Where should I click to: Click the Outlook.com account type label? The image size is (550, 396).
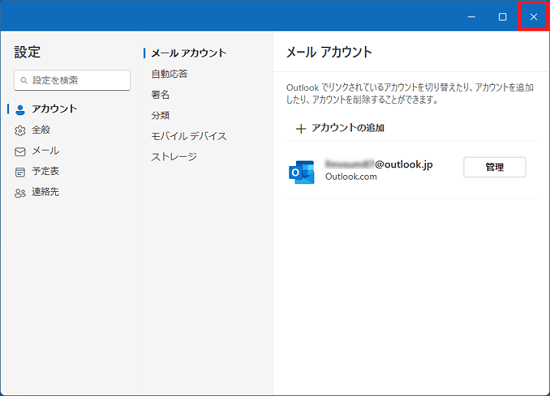tap(351, 176)
